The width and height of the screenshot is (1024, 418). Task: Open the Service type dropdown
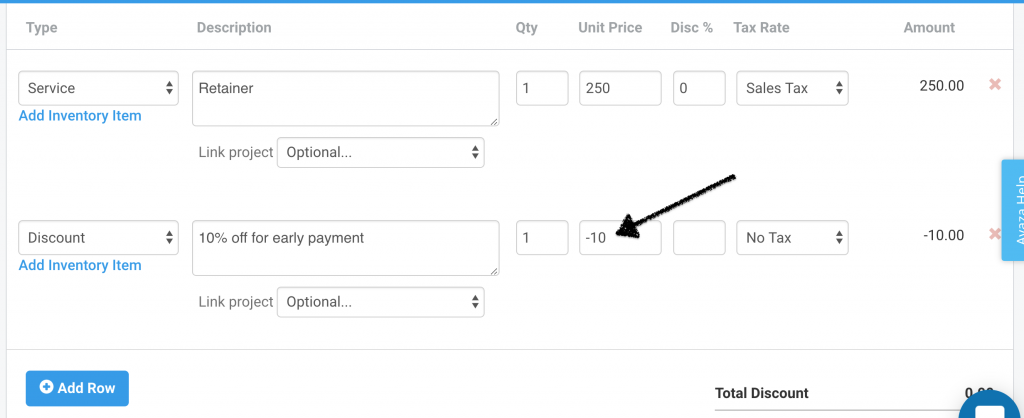[x=99, y=88]
